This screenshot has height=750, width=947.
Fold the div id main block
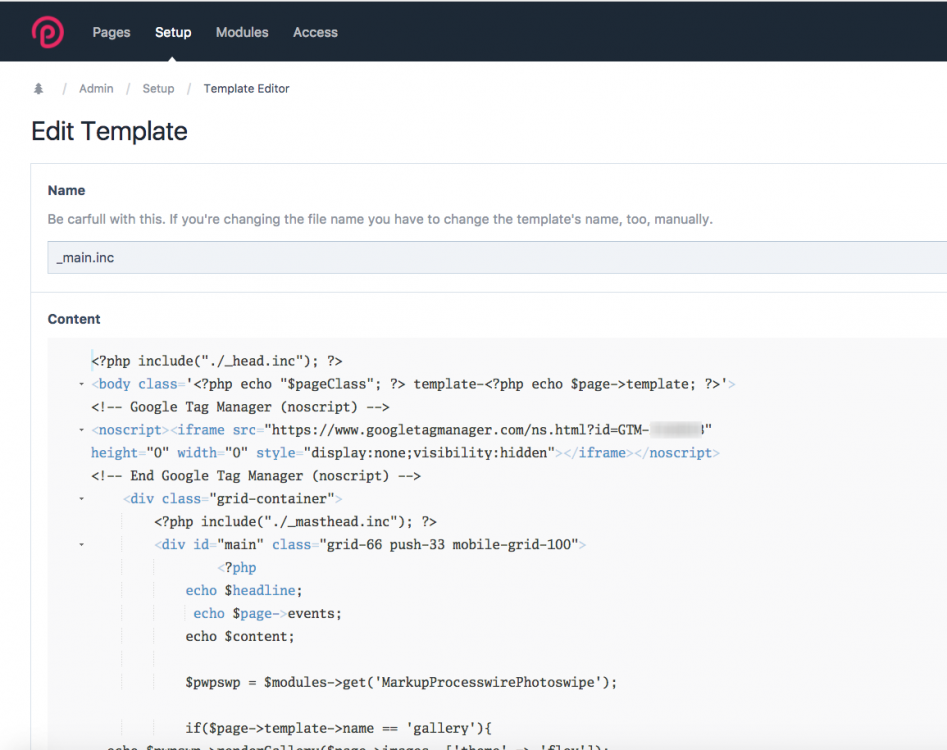pyautogui.click(x=81, y=545)
